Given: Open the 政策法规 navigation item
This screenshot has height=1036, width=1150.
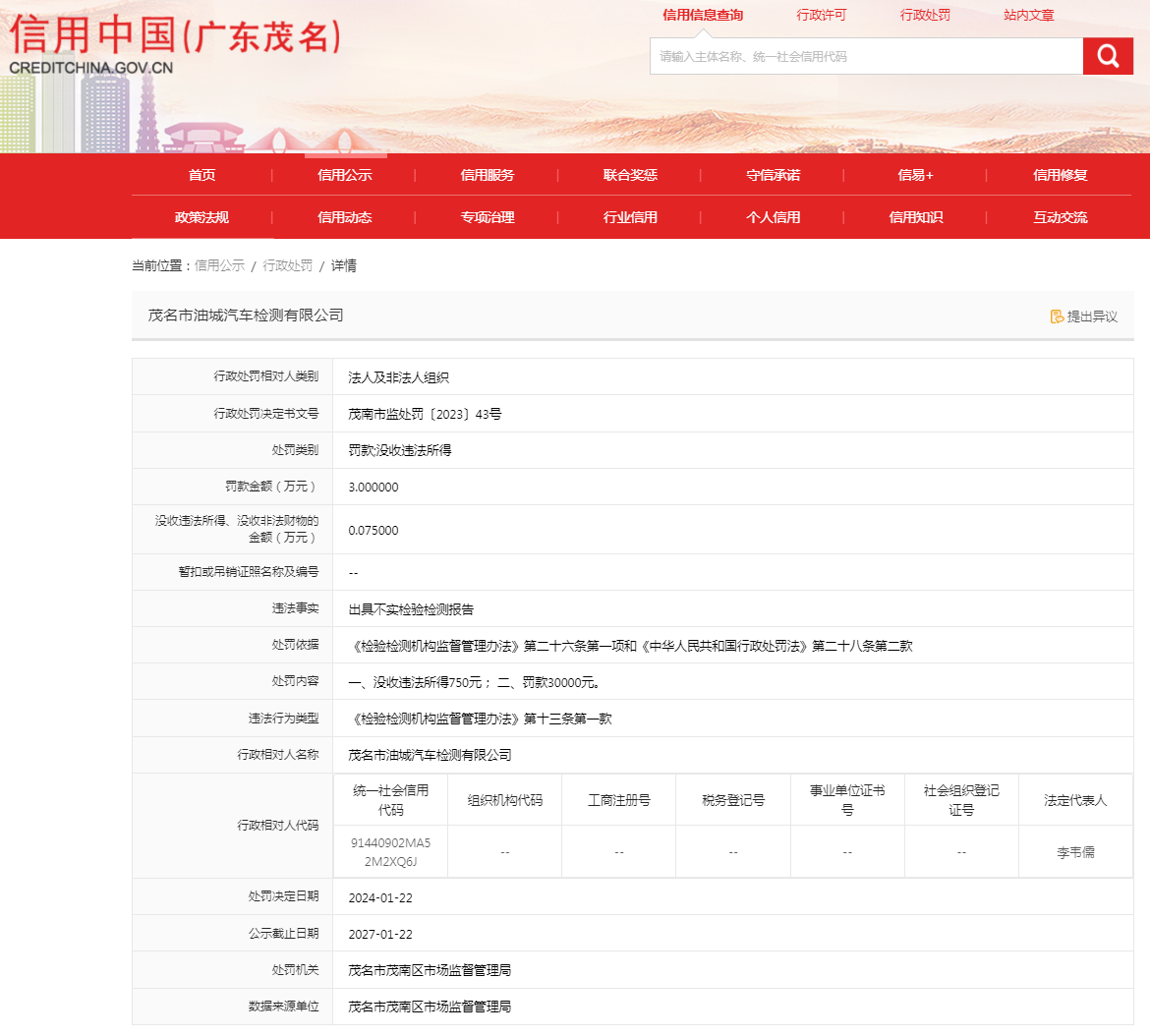Looking at the screenshot, I should click(x=201, y=217).
